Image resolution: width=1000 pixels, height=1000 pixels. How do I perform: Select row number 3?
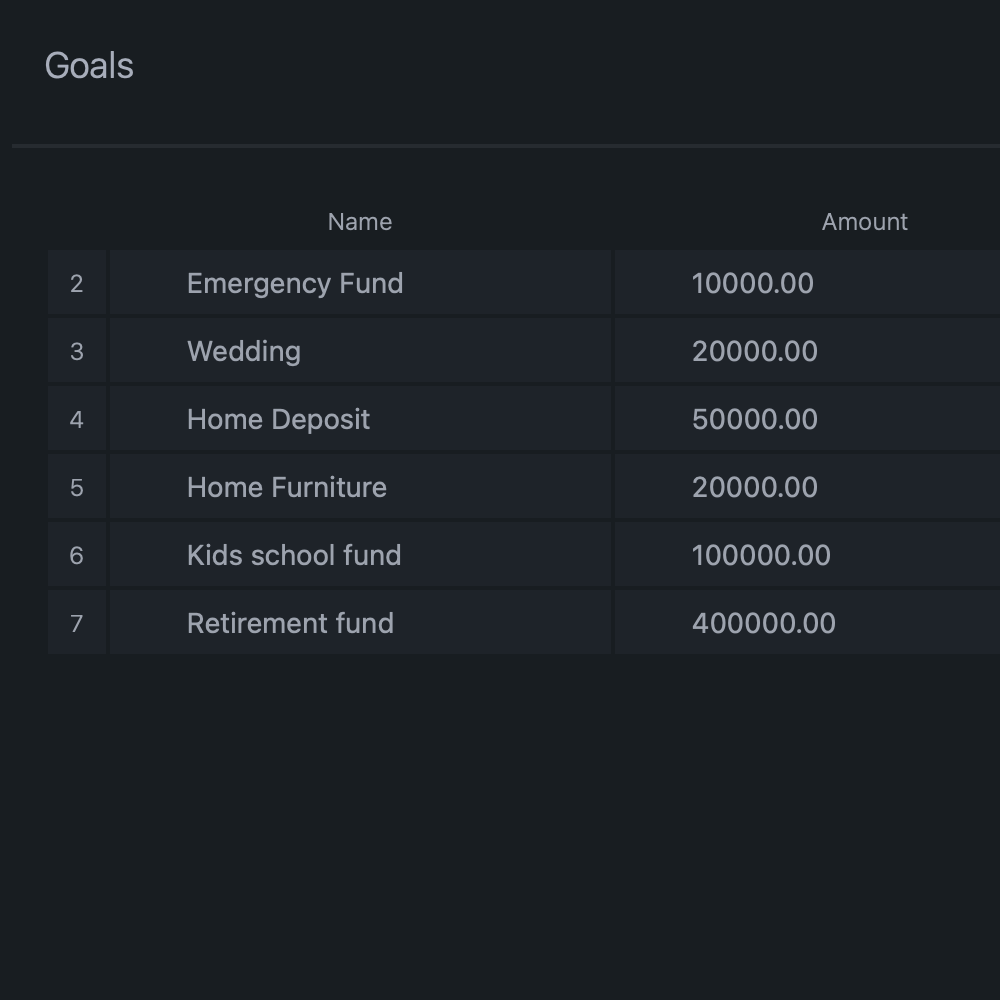coord(77,351)
